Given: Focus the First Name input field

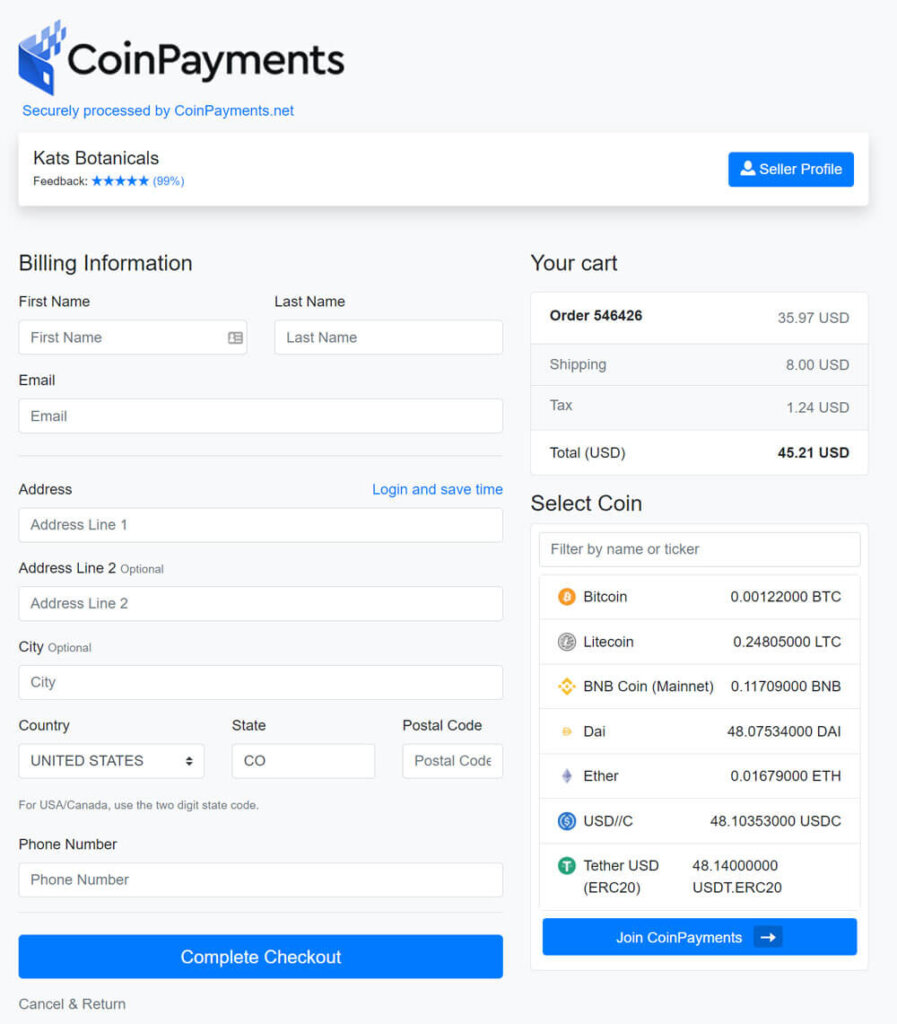Looking at the screenshot, I should [133, 338].
